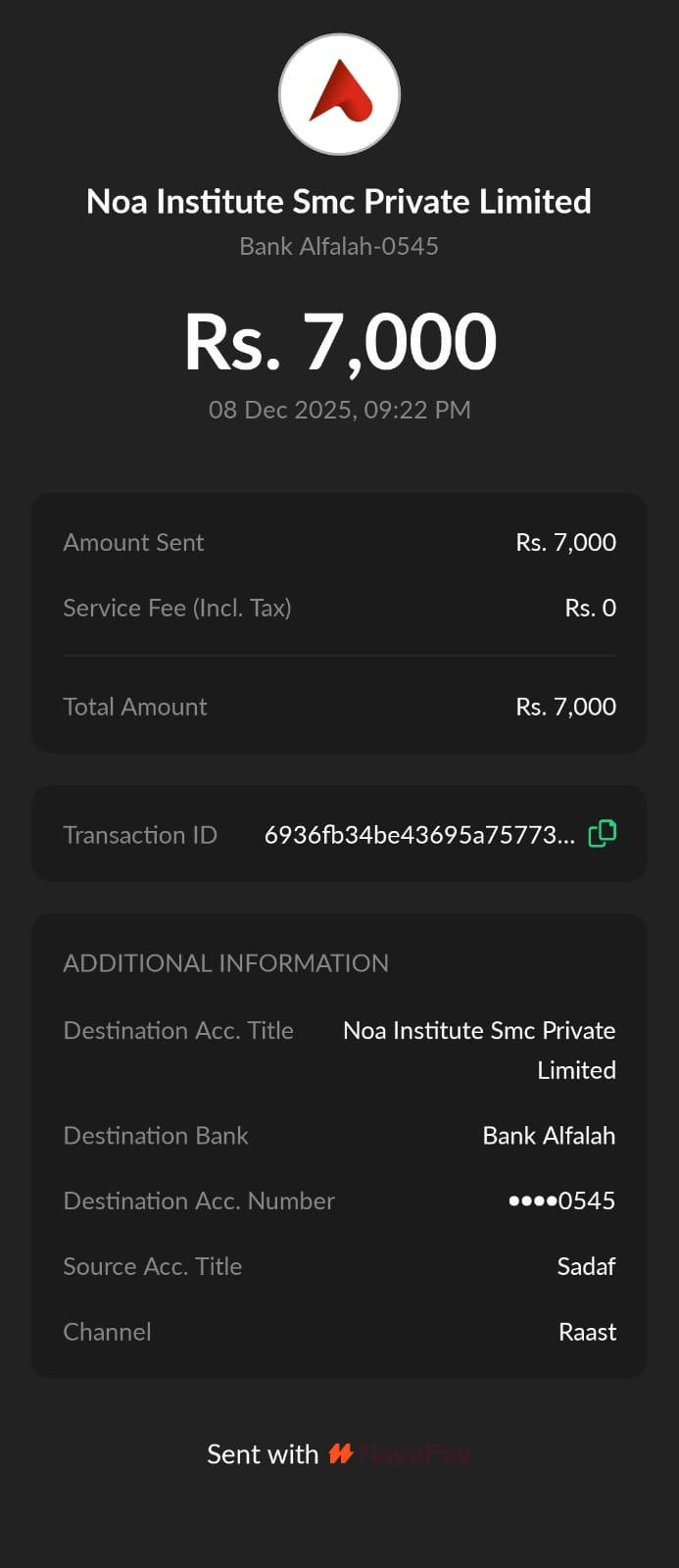Select the Destination Acc. Title label
This screenshot has width=679, height=1568.
178,1031
